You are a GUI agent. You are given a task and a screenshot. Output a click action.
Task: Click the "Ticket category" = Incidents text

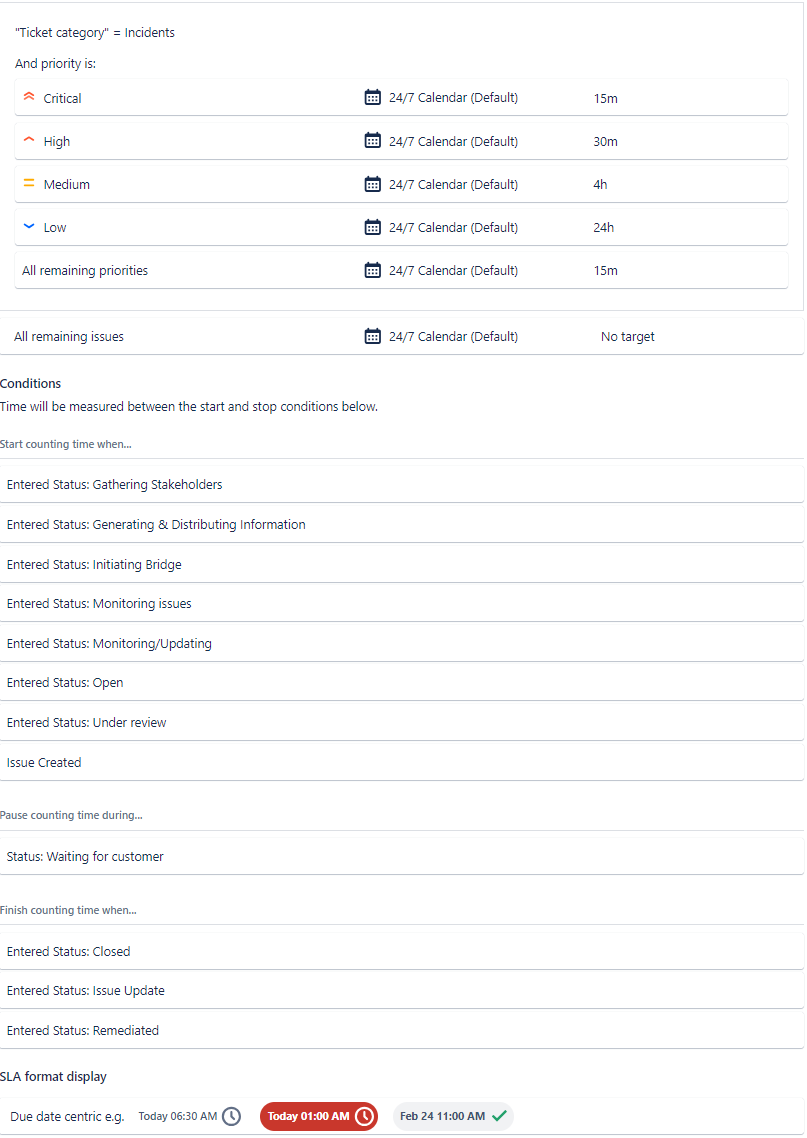[x=95, y=33]
